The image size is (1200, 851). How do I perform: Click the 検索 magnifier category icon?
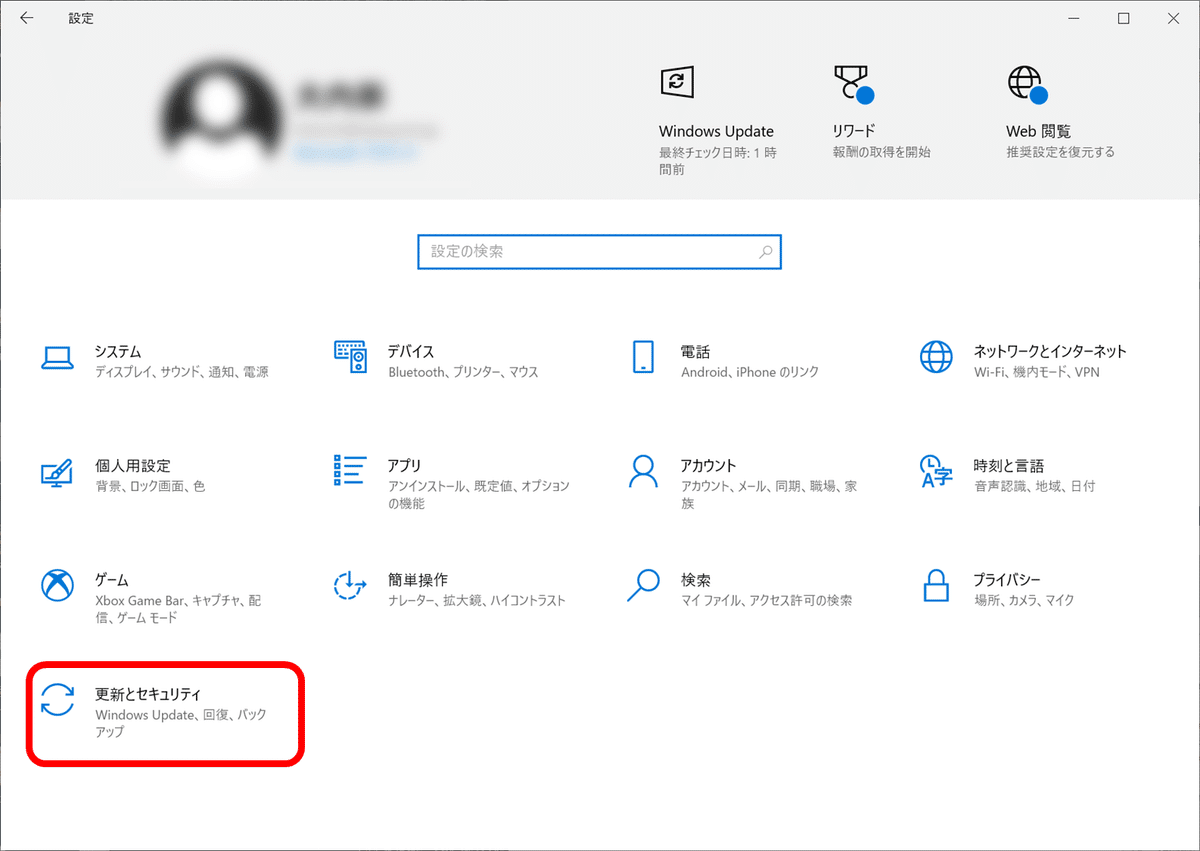point(643,585)
